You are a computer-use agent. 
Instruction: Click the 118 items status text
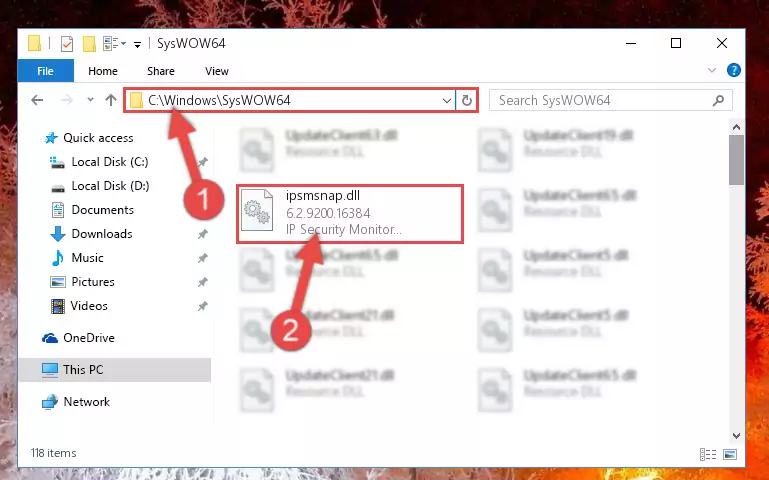point(53,453)
